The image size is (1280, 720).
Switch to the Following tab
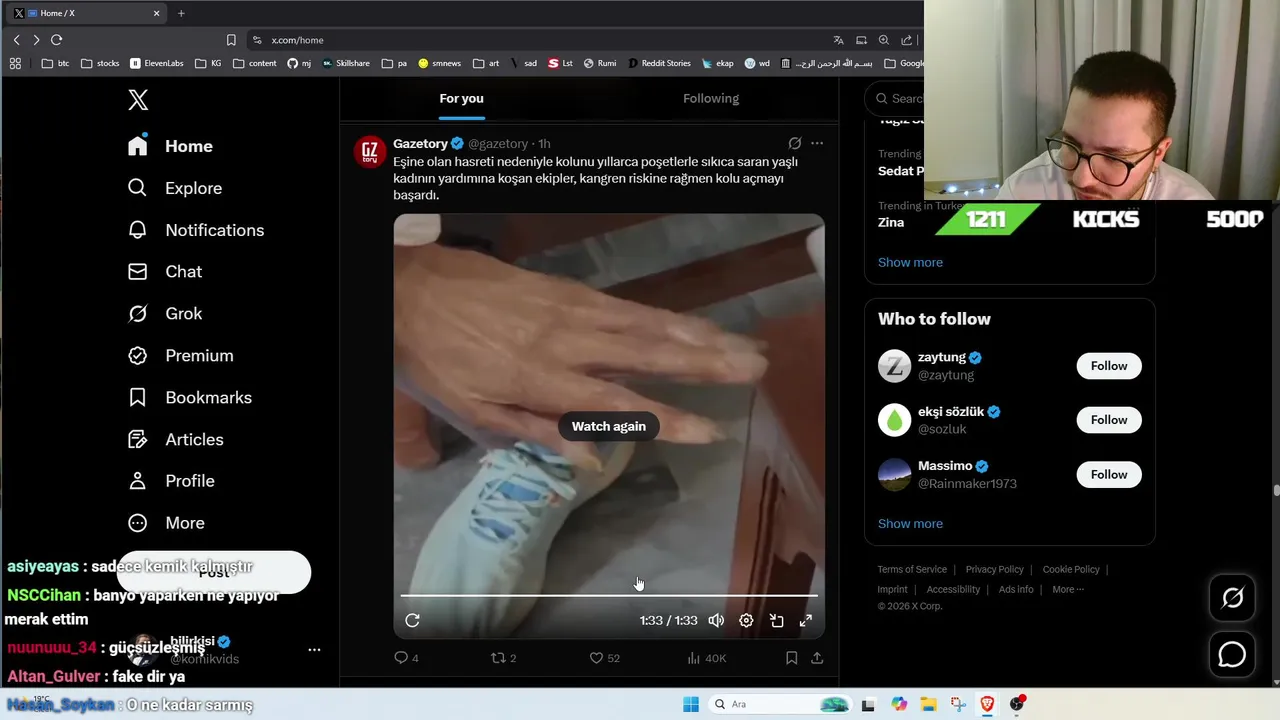coord(711,98)
